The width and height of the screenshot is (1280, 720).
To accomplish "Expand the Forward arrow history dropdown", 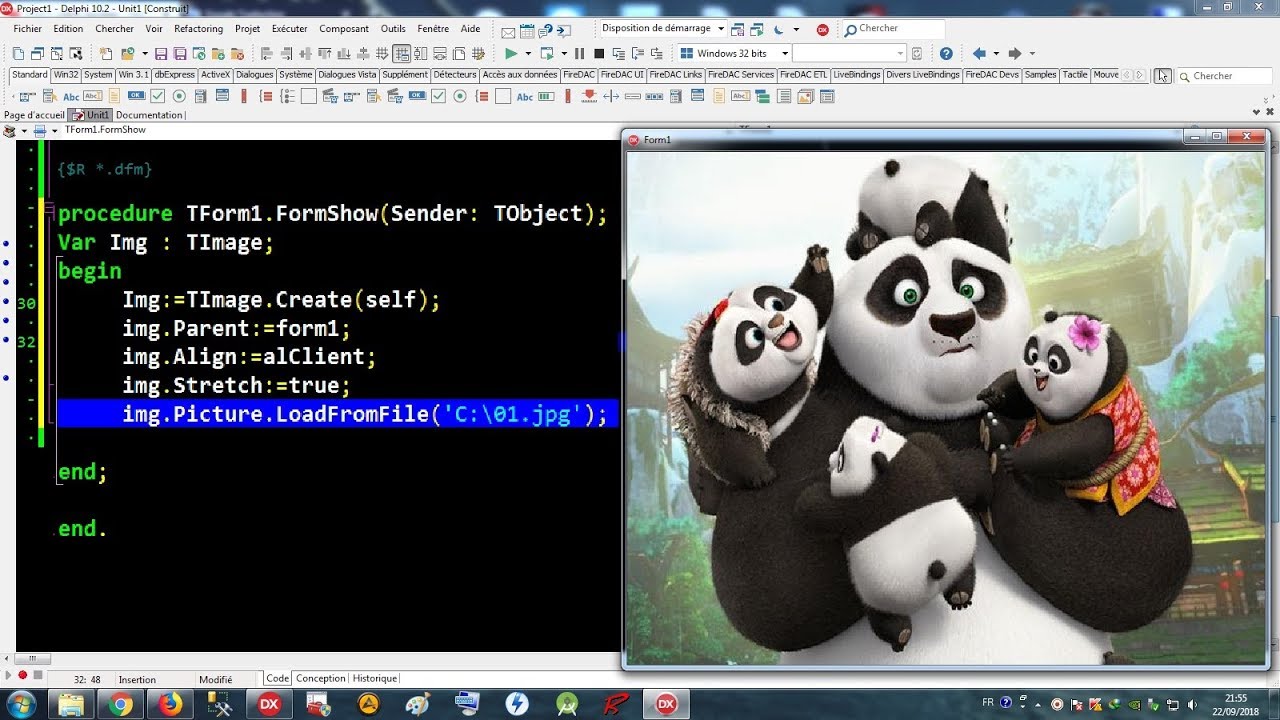I will pos(1032,54).
